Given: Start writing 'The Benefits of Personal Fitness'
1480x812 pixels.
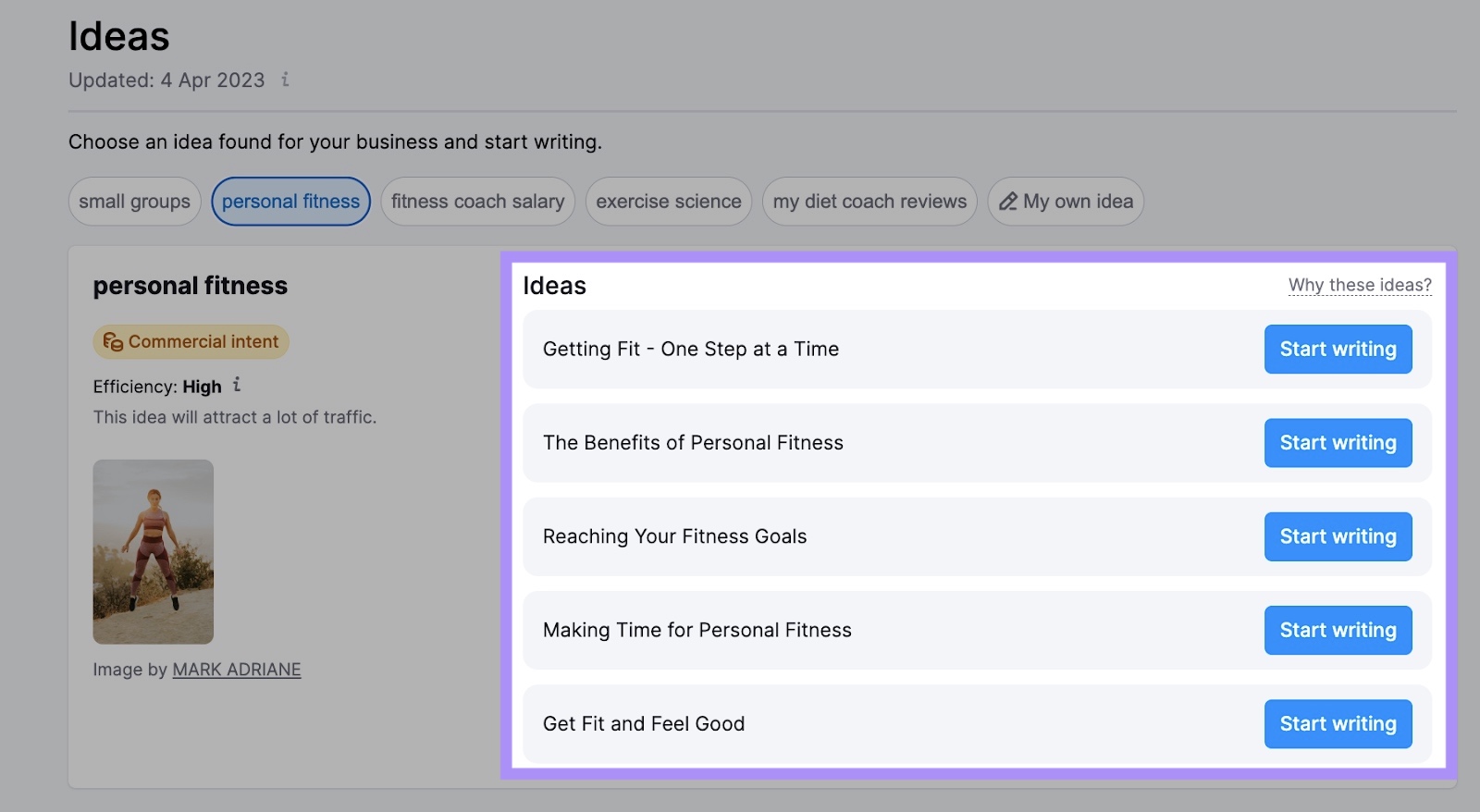Looking at the screenshot, I should pos(1338,443).
